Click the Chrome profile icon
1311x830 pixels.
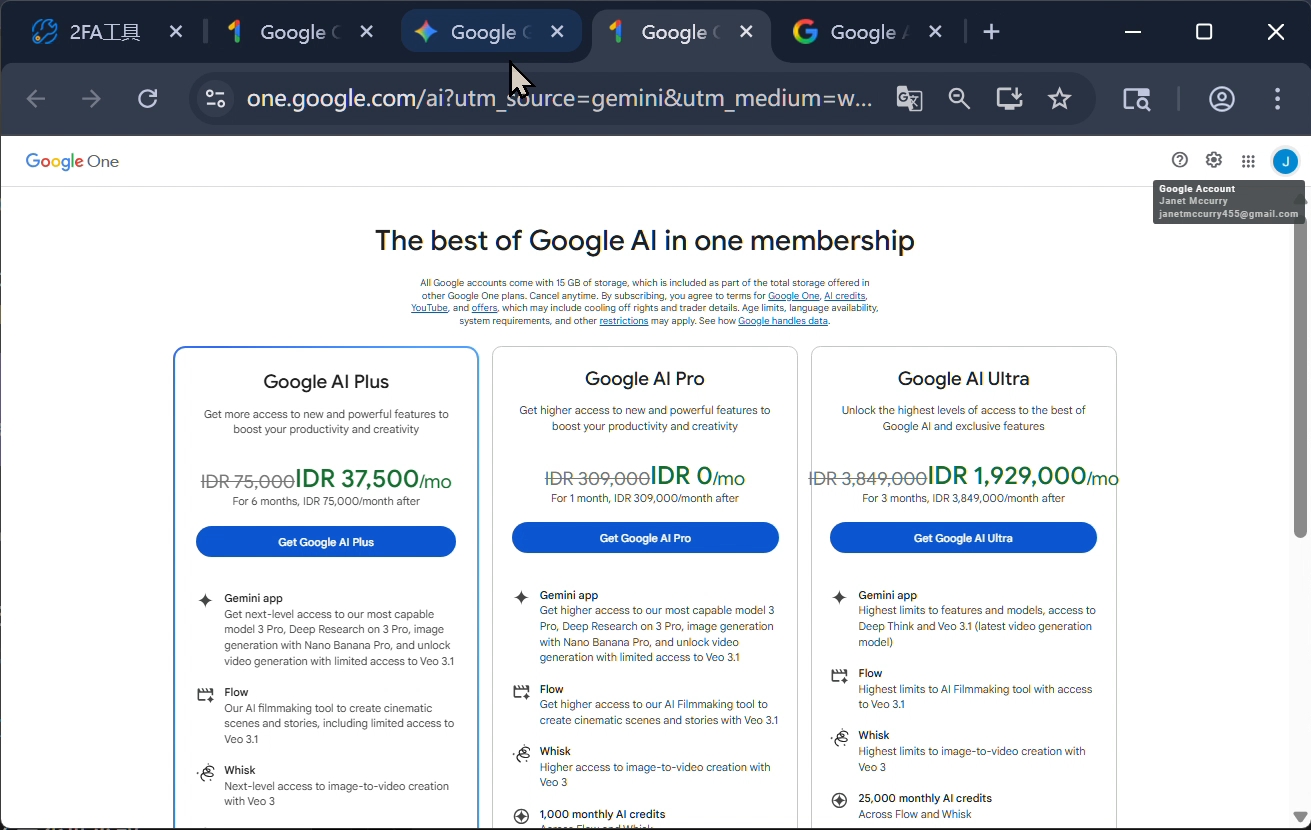point(1222,98)
